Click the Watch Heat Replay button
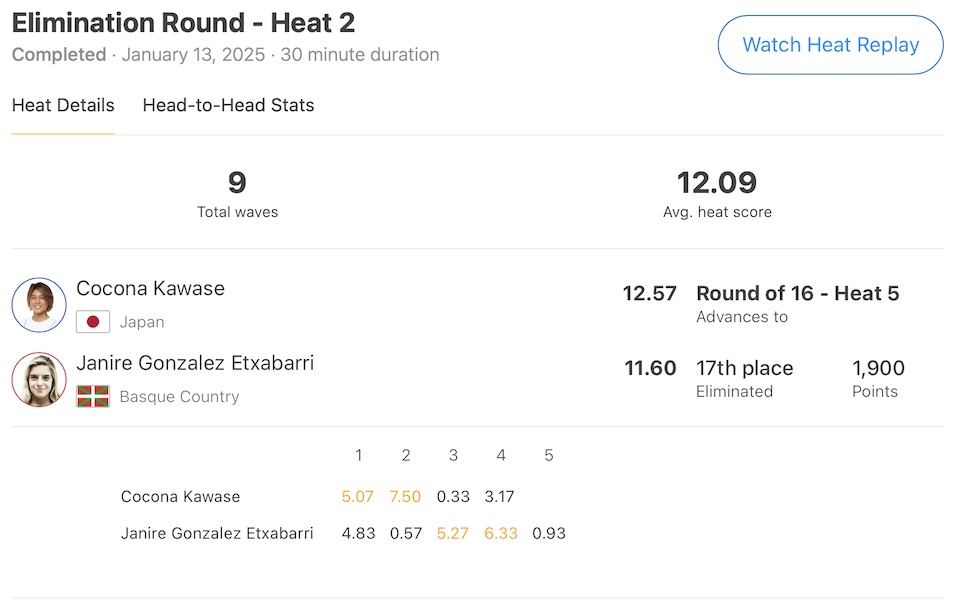This screenshot has height=610, width=960. pos(830,45)
